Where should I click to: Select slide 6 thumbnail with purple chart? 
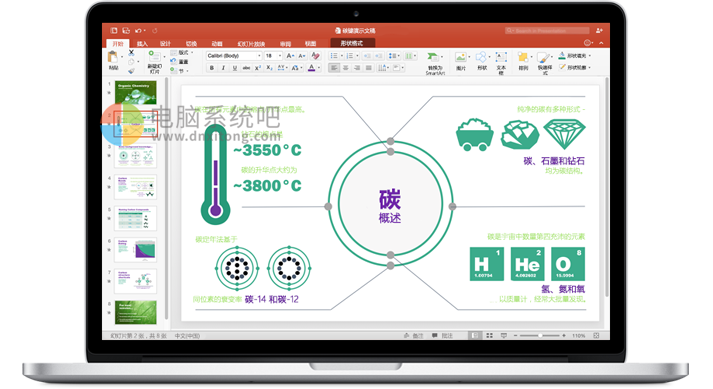(136, 249)
